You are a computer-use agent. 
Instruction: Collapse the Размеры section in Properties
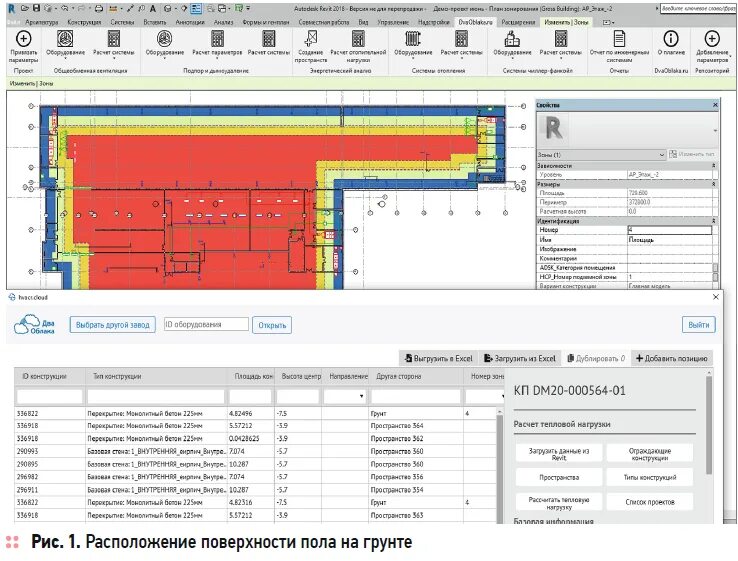[x=714, y=184]
